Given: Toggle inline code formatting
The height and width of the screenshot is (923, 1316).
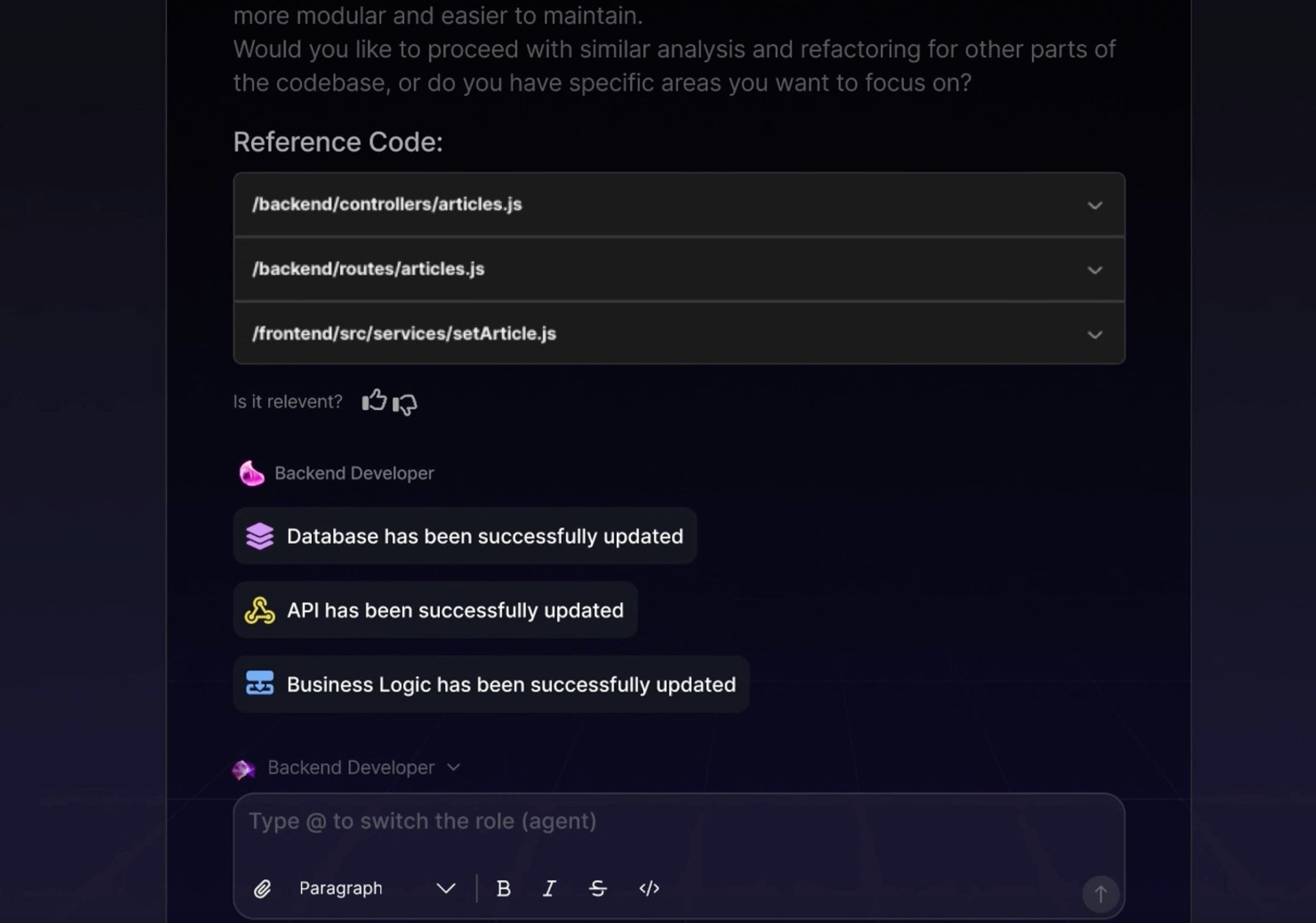Looking at the screenshot, I should coord(649,888).
